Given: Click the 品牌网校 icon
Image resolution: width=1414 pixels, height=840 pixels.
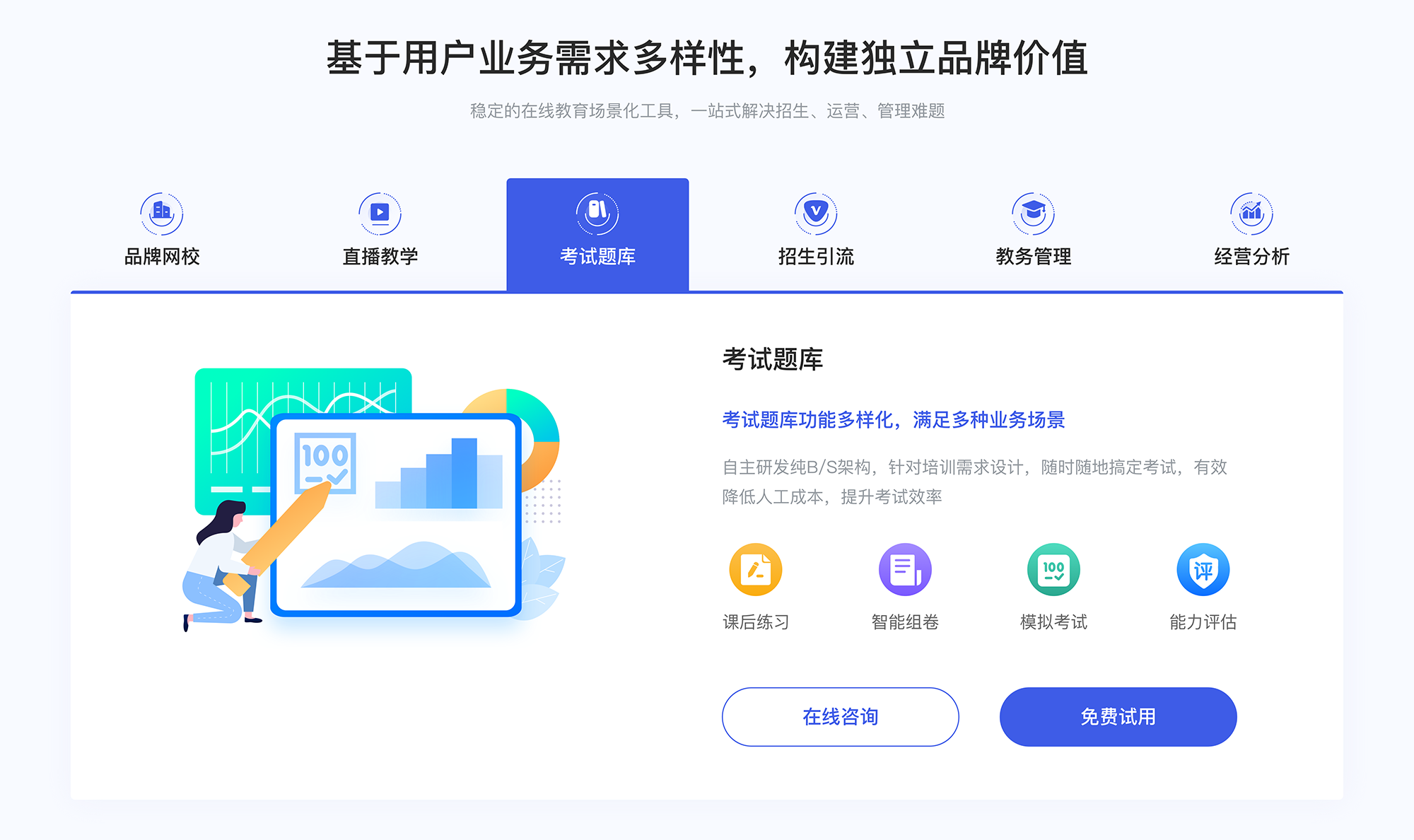Looking at the screenshot, I should pos(159,210).
